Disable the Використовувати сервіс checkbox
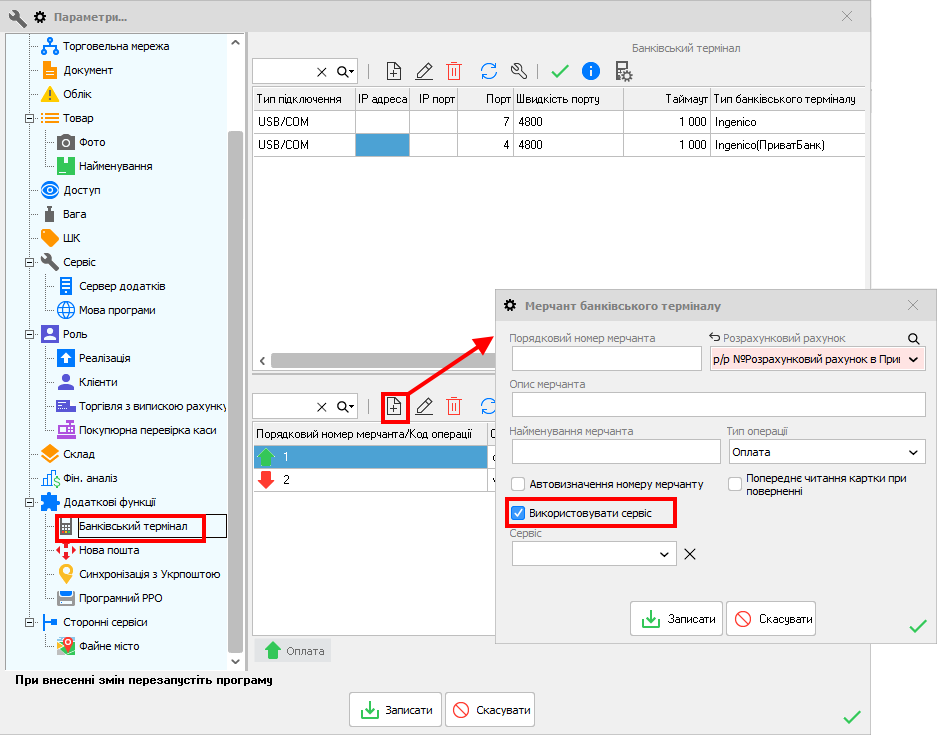937x735 pixels. 518,513
